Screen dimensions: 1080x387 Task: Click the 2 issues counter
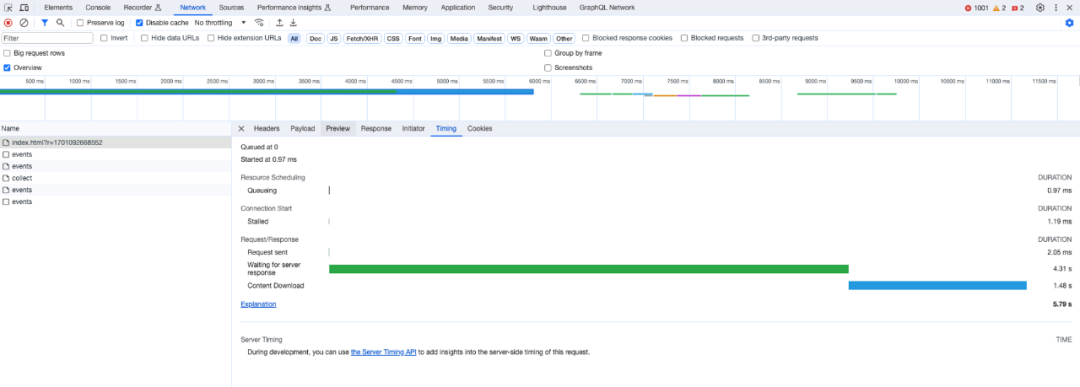tap(1018, 8)
